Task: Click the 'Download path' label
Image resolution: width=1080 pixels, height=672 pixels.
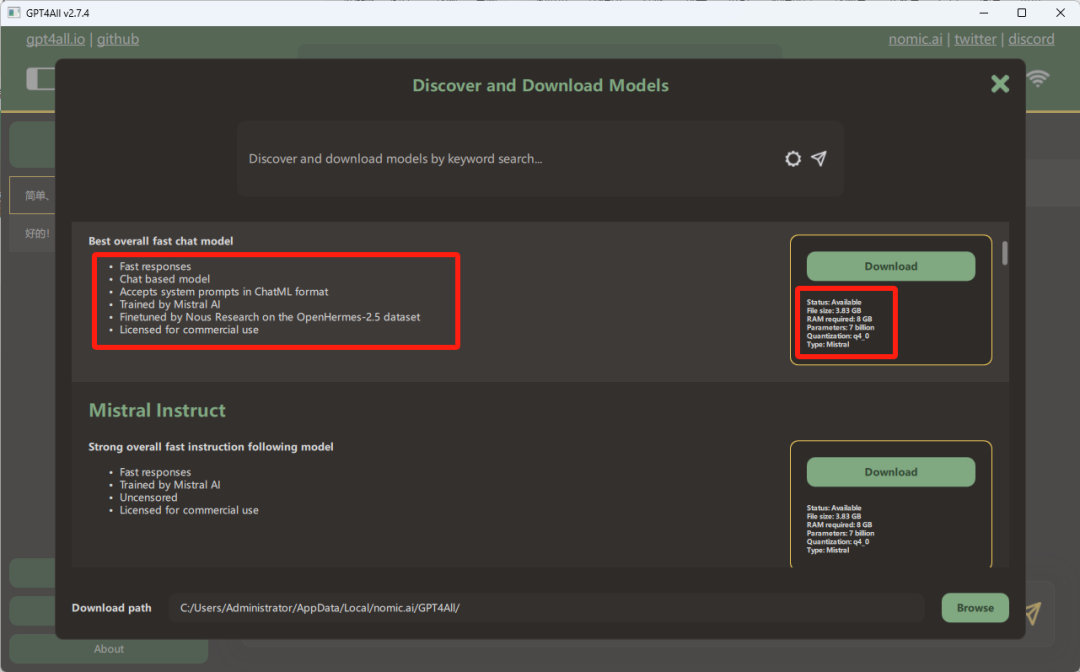Action: point(112,608)
